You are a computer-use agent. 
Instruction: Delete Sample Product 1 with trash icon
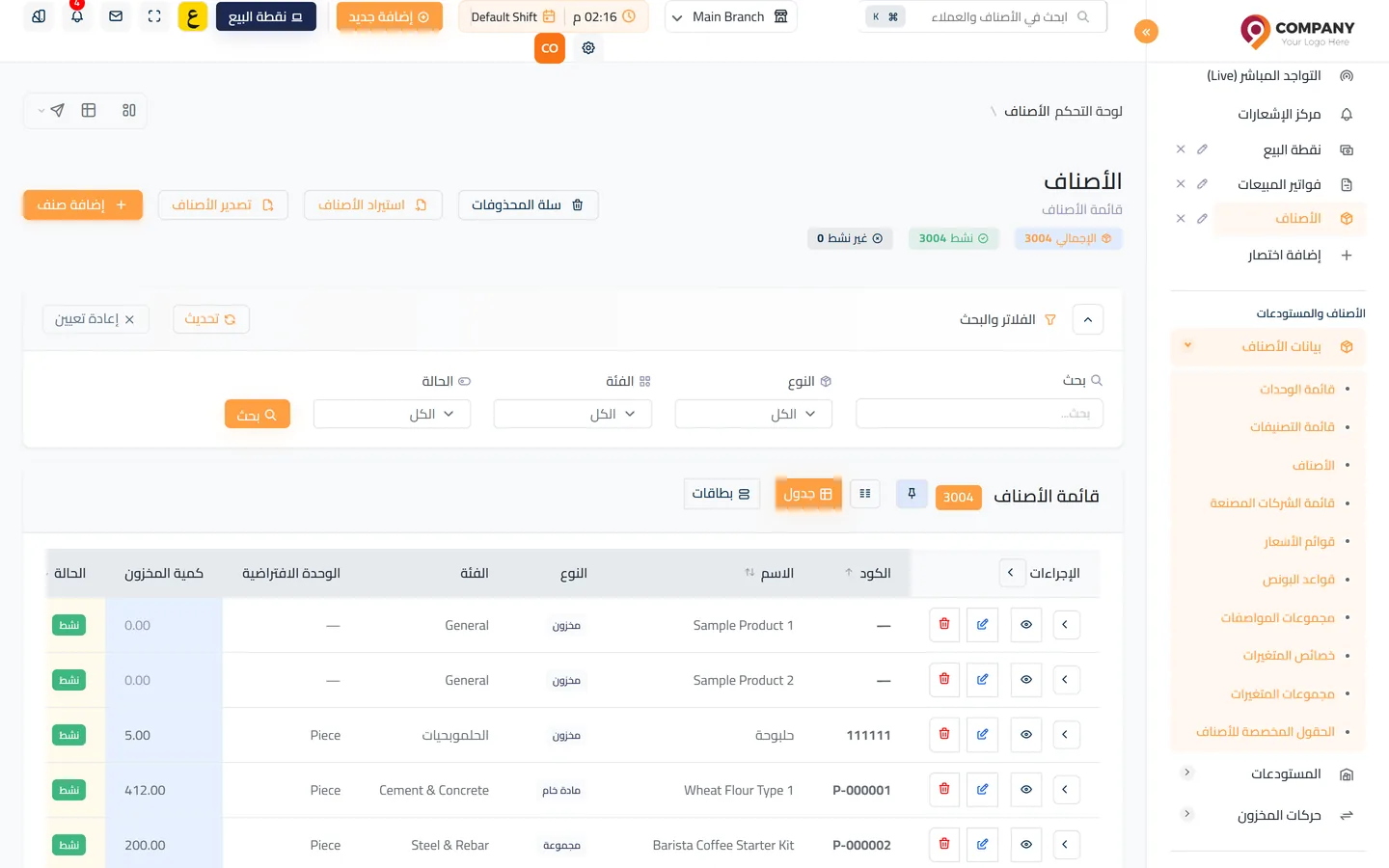(x=944, y=625)
